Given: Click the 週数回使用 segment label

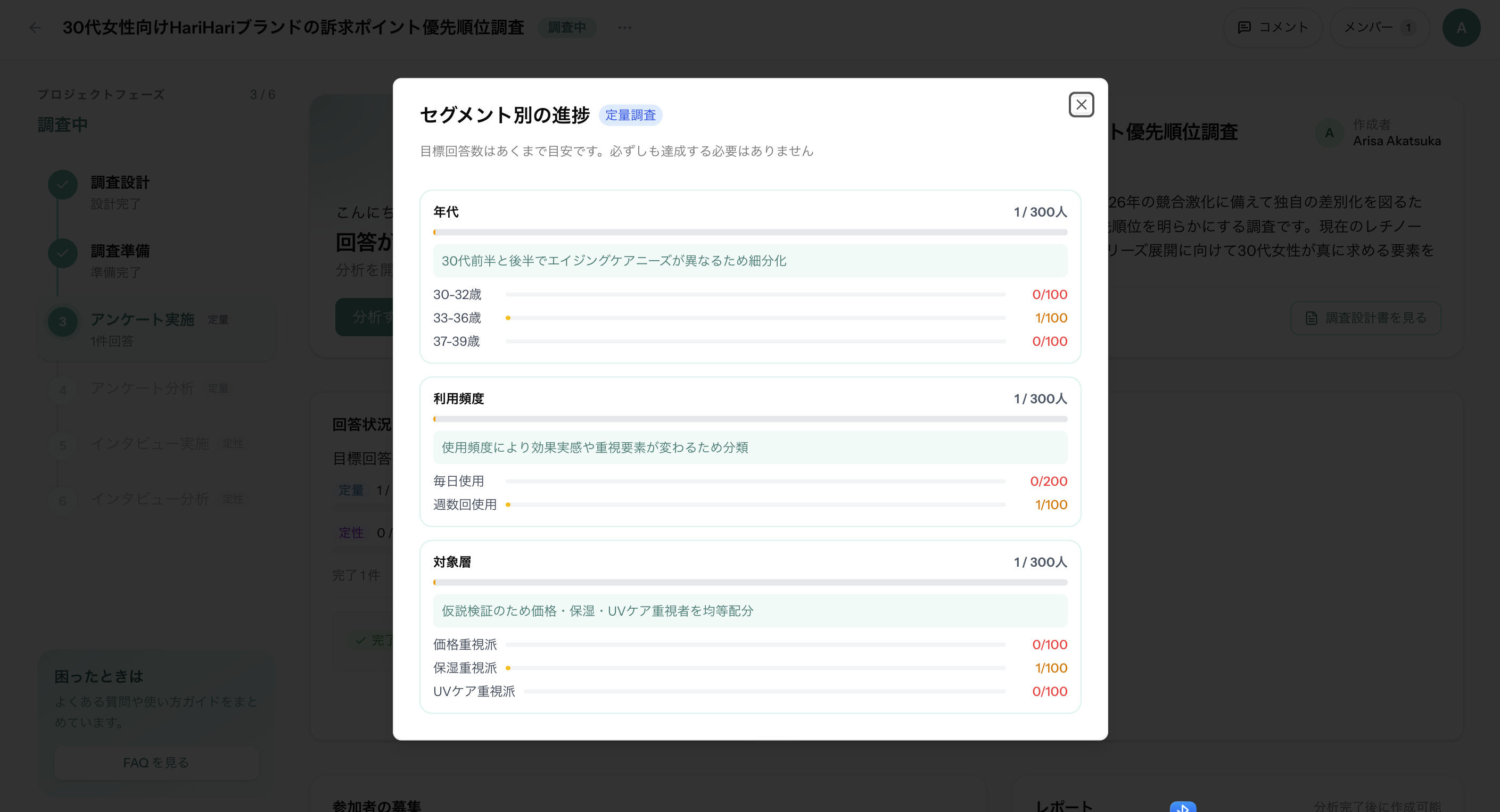Looking at the screenshot, I should (x=465, y=504).
